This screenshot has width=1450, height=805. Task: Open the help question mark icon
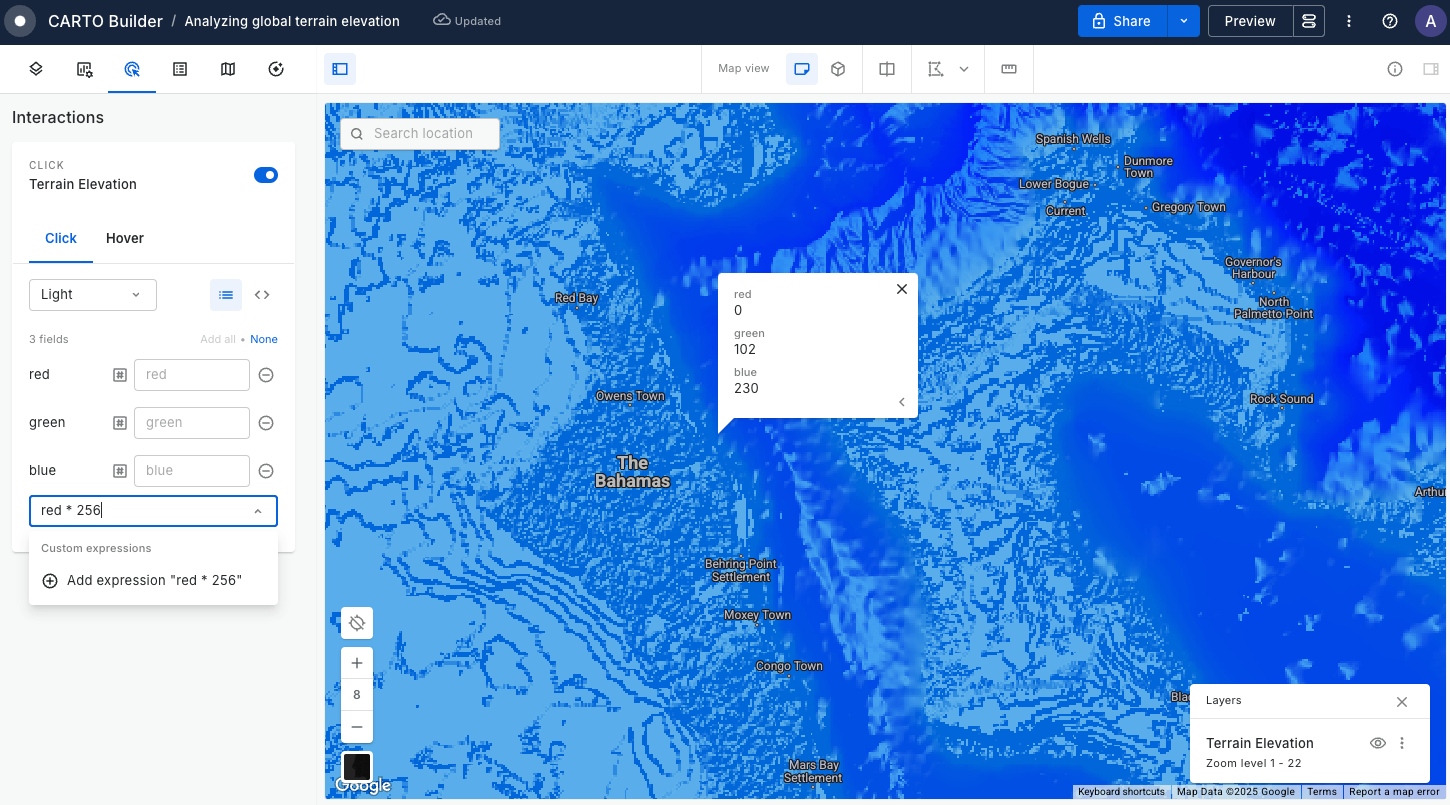[1389, 21]
